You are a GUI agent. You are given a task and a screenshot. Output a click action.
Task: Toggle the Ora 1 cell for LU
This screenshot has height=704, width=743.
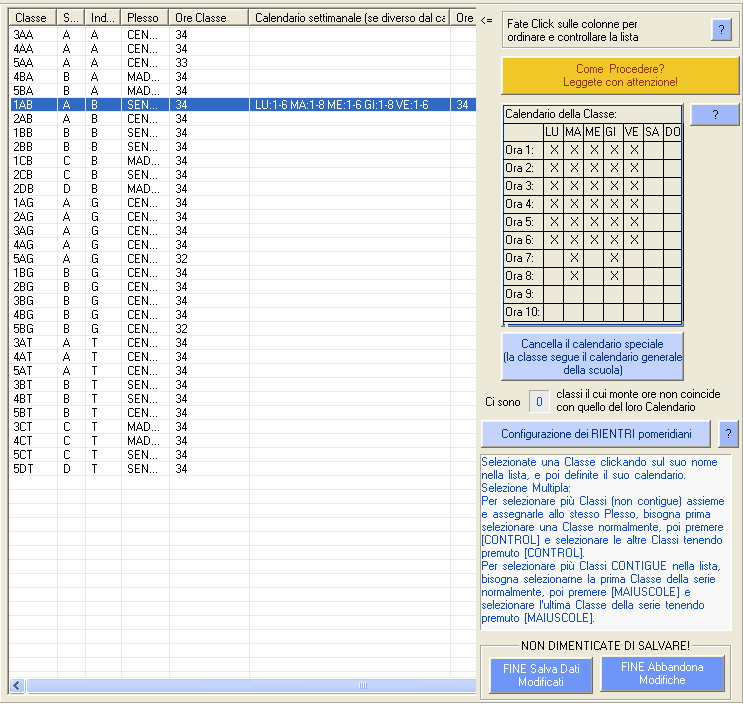coord(553,150)
